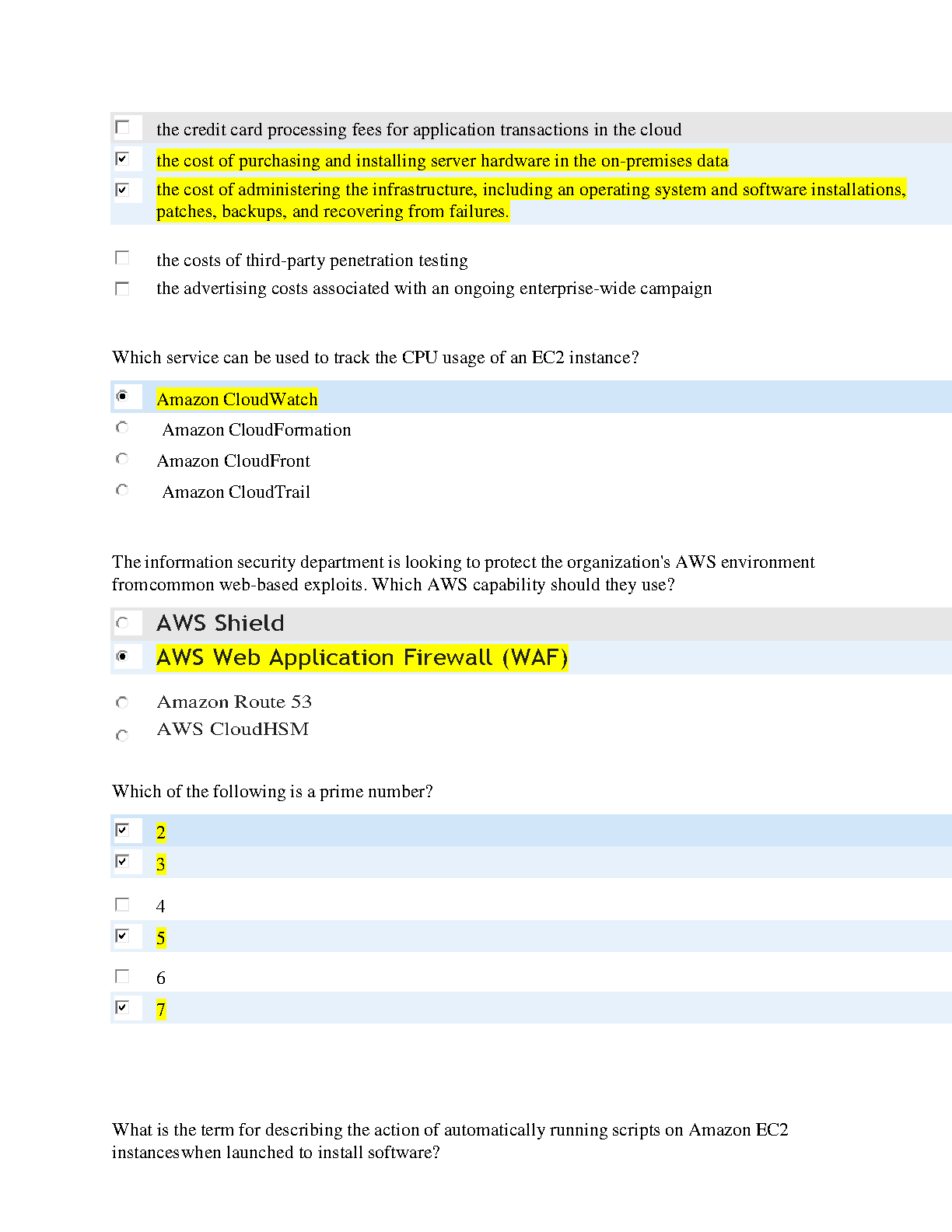Click the question about common web-based exploits
952x1232 pixels.
(x=464, y=573)
